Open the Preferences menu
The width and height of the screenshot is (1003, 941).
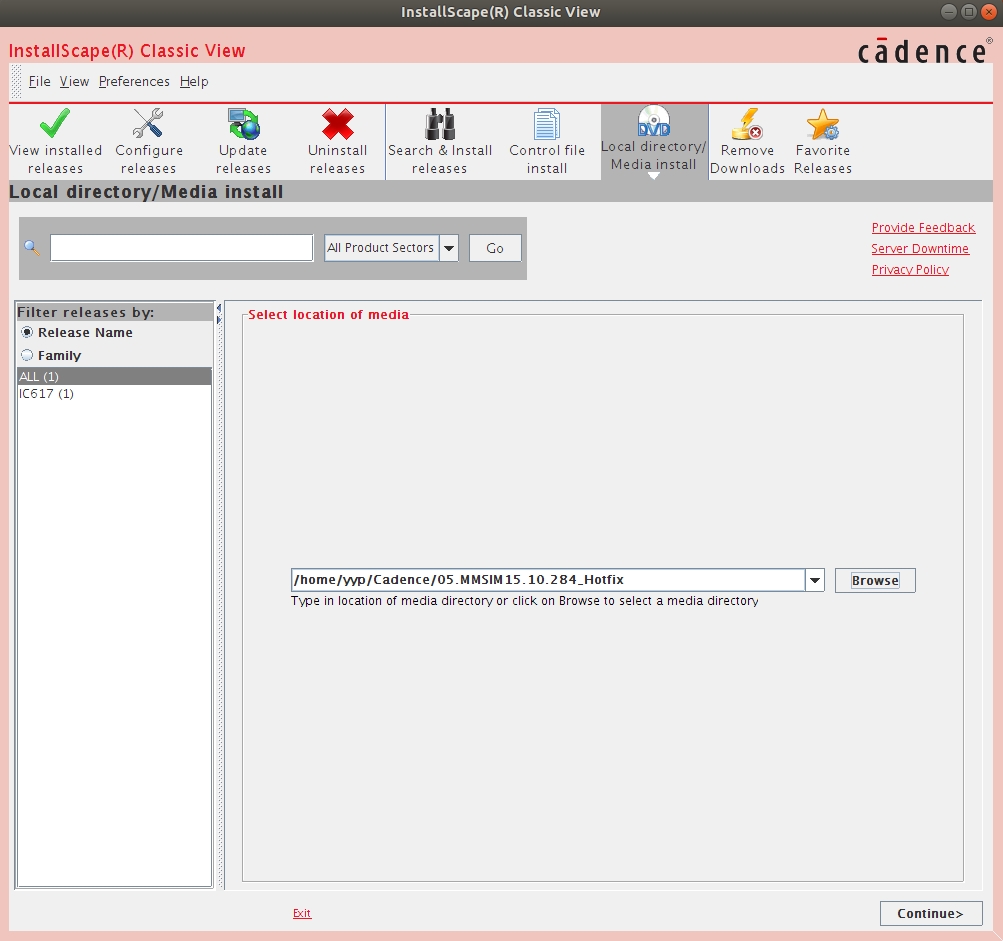tap(134, 81)
